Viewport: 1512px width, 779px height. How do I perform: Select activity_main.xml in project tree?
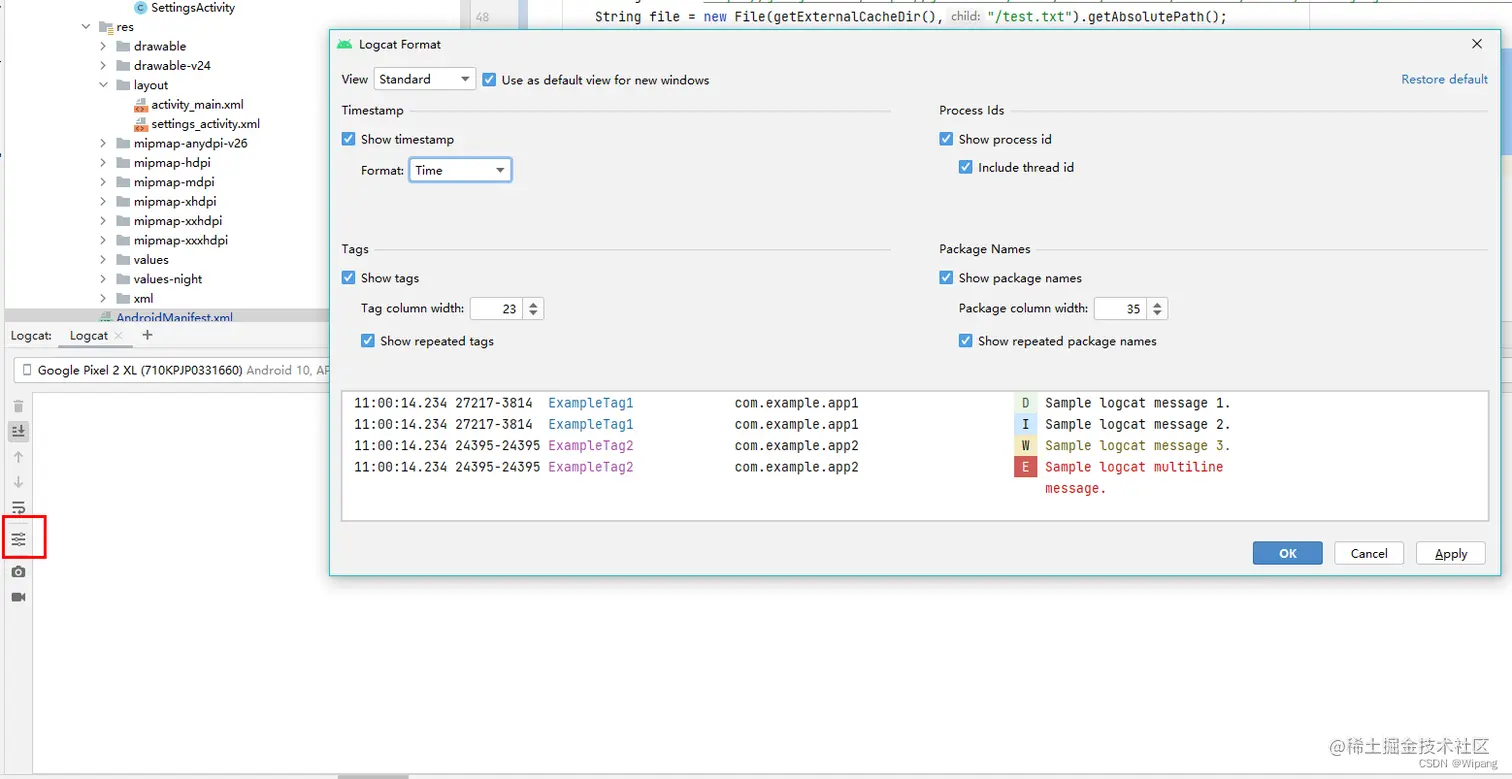click(x=197, y=105)
